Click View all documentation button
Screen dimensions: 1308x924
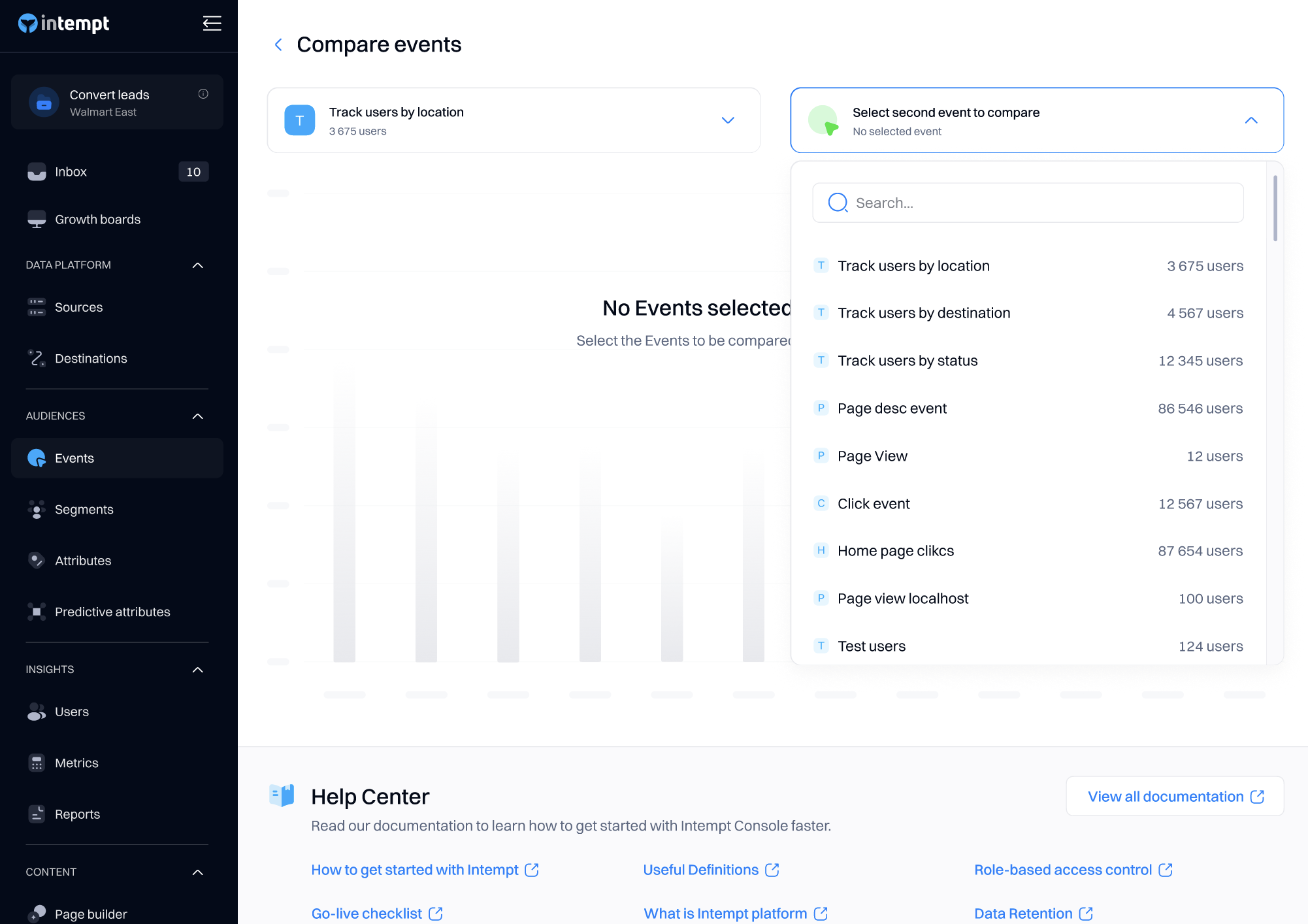pos(1174,797)
